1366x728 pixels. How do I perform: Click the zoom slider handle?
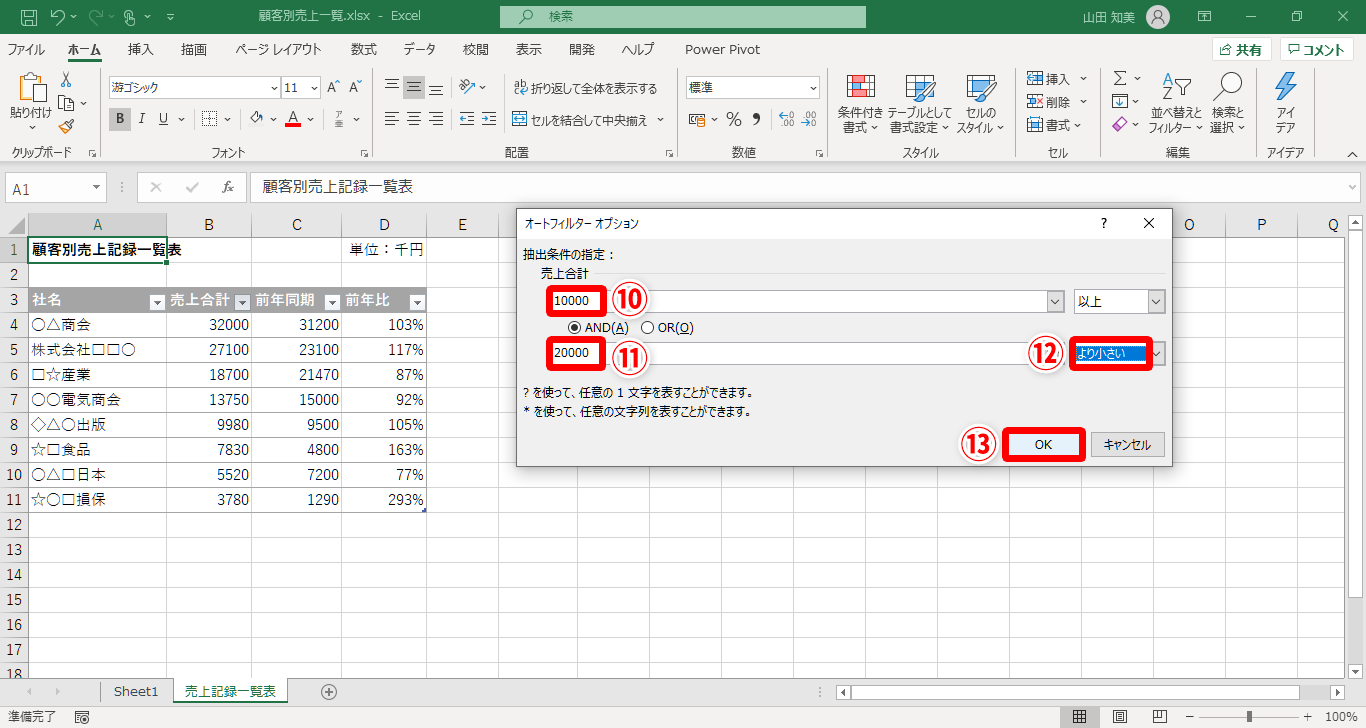click(1249, 716)
